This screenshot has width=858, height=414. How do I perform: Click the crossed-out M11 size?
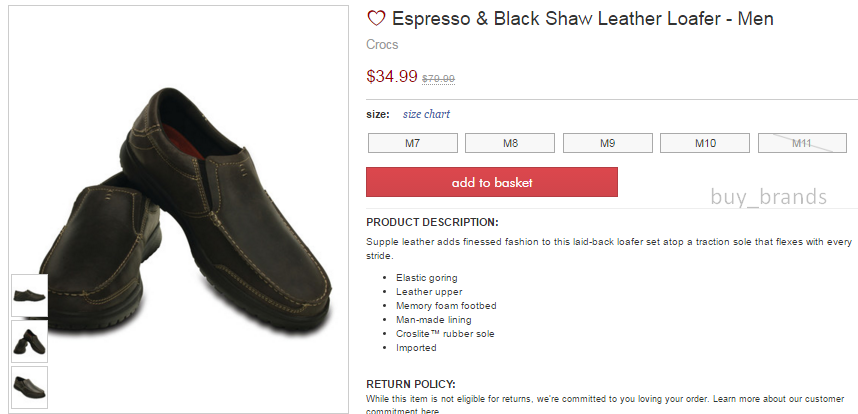[802, 143]
